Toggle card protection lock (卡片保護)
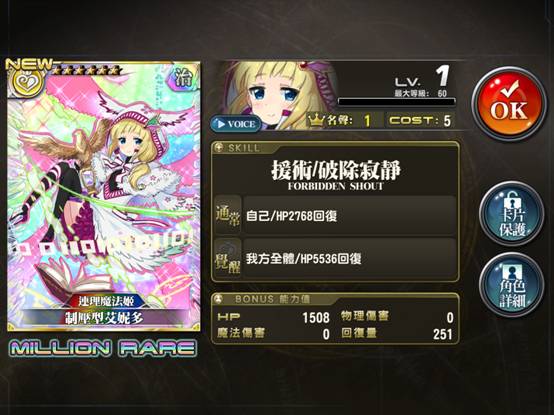 512,213
